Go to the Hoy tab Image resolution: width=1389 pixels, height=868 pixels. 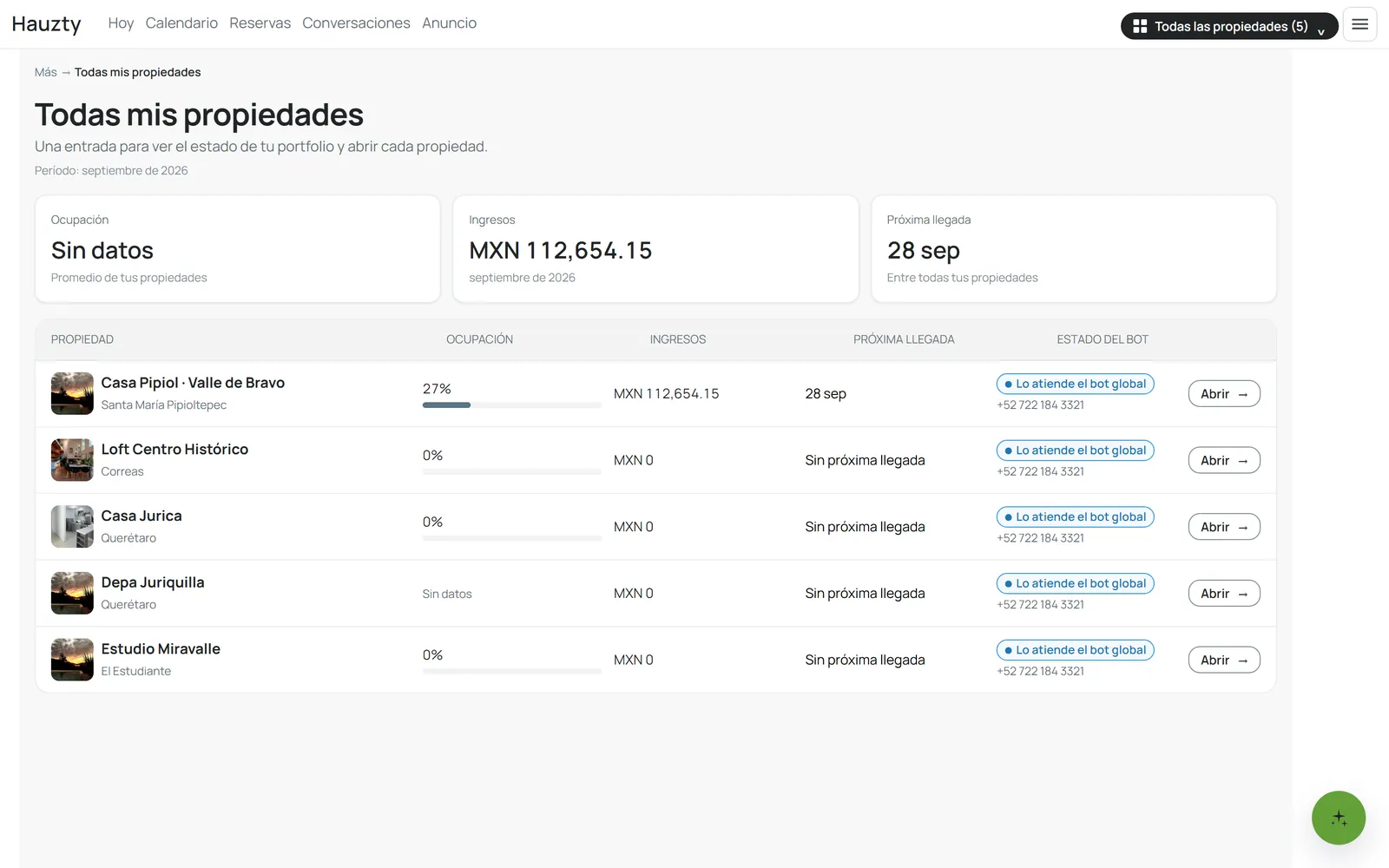[x=121, y=23]
